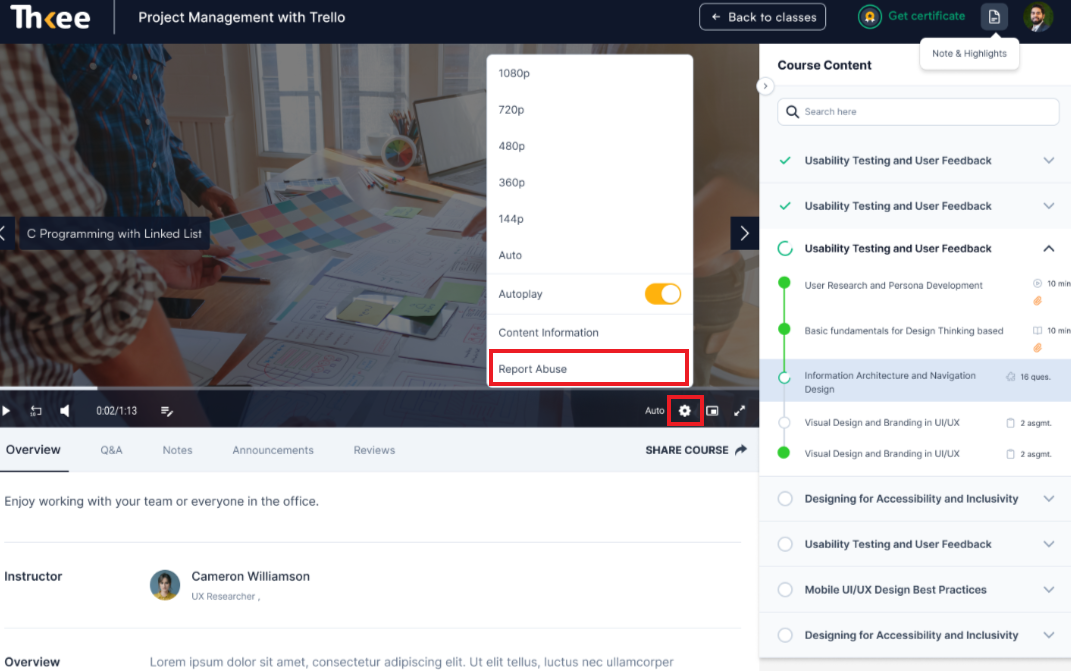This screenshot has width=1071, height=671.
Task: Play the course video
Action: [6, 411]
